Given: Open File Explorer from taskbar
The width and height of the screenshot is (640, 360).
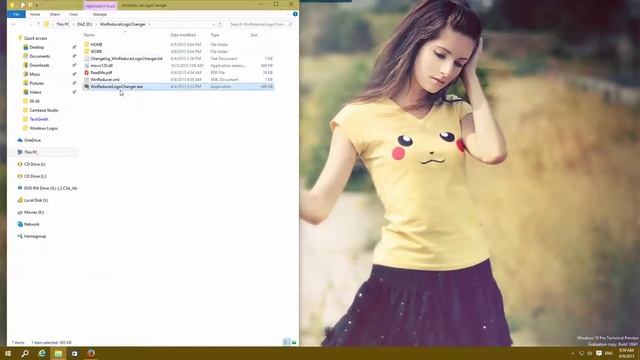Looking at the screenshot, I should pyautogui.click(x=58, y=353).
